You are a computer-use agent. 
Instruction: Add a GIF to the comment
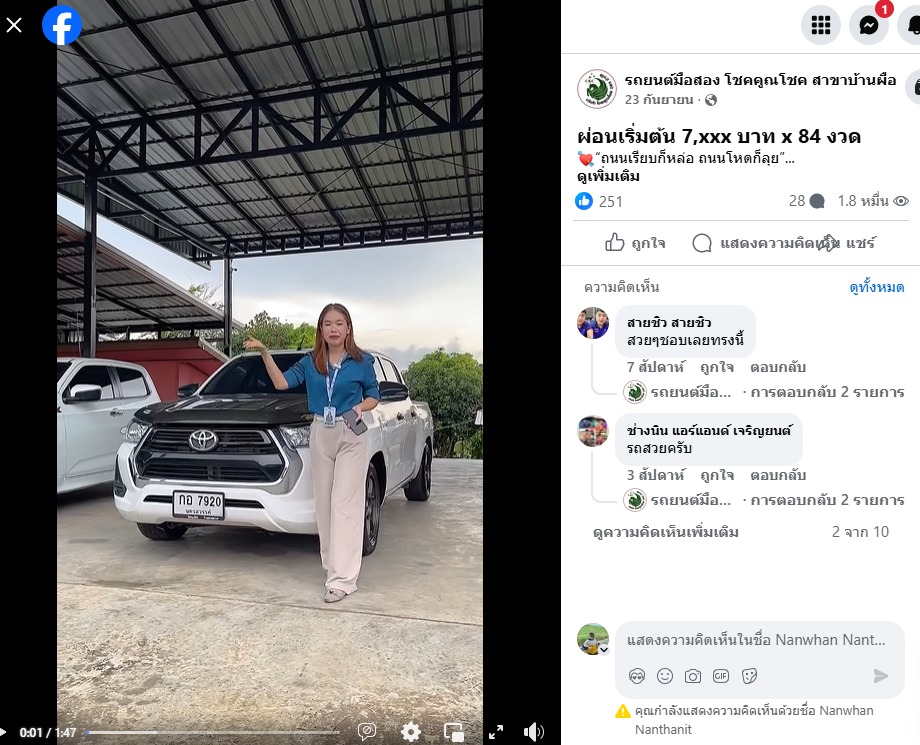pyautogui.click(x=721, y=676)
